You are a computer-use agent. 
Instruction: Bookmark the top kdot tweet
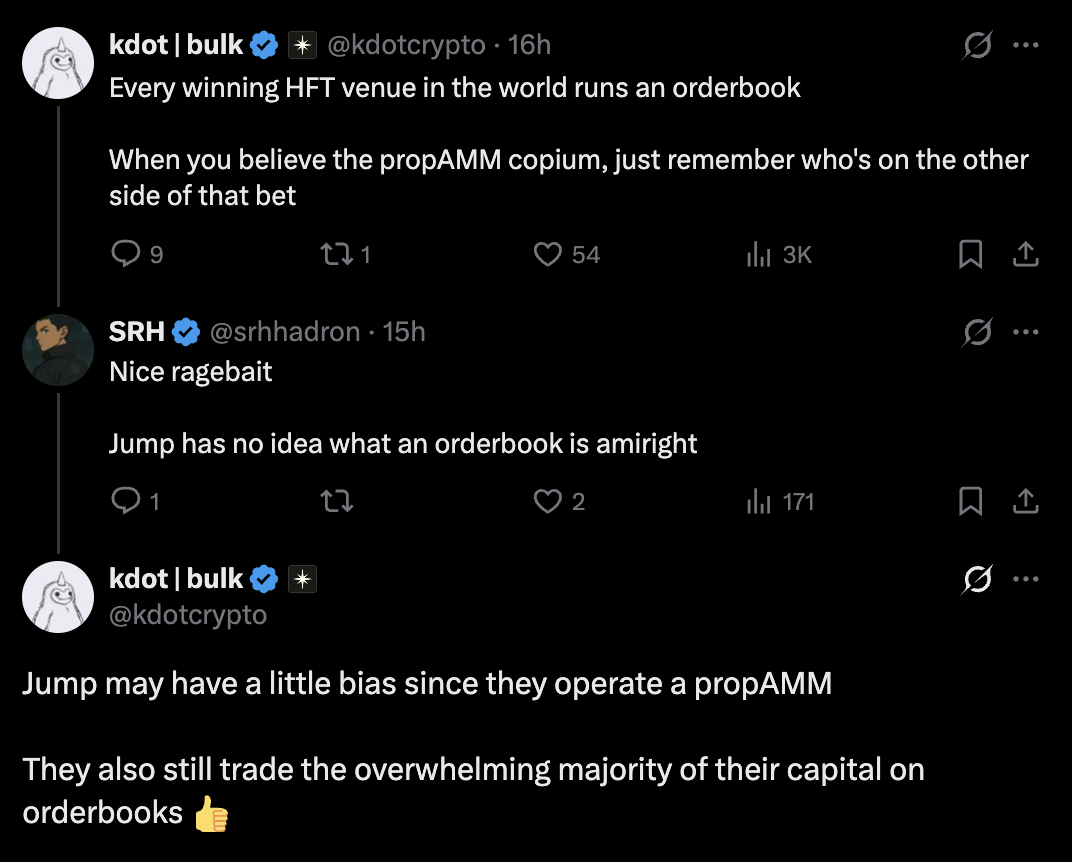970,255
